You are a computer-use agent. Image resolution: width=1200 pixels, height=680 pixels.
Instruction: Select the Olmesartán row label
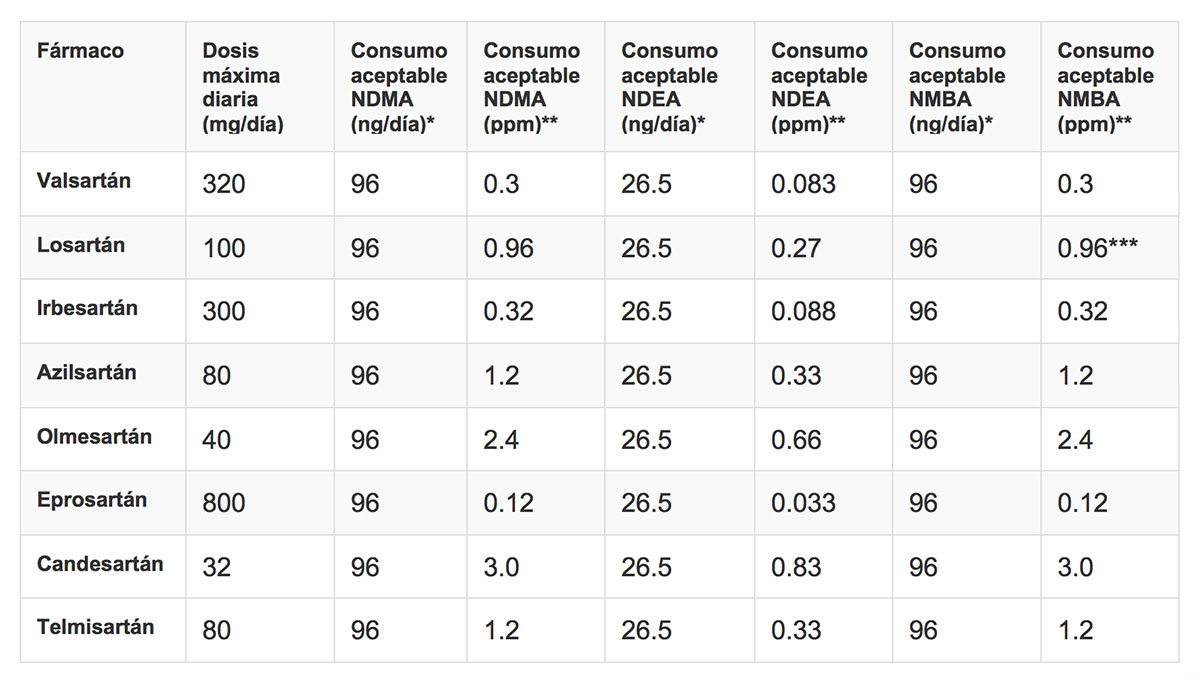94,436
